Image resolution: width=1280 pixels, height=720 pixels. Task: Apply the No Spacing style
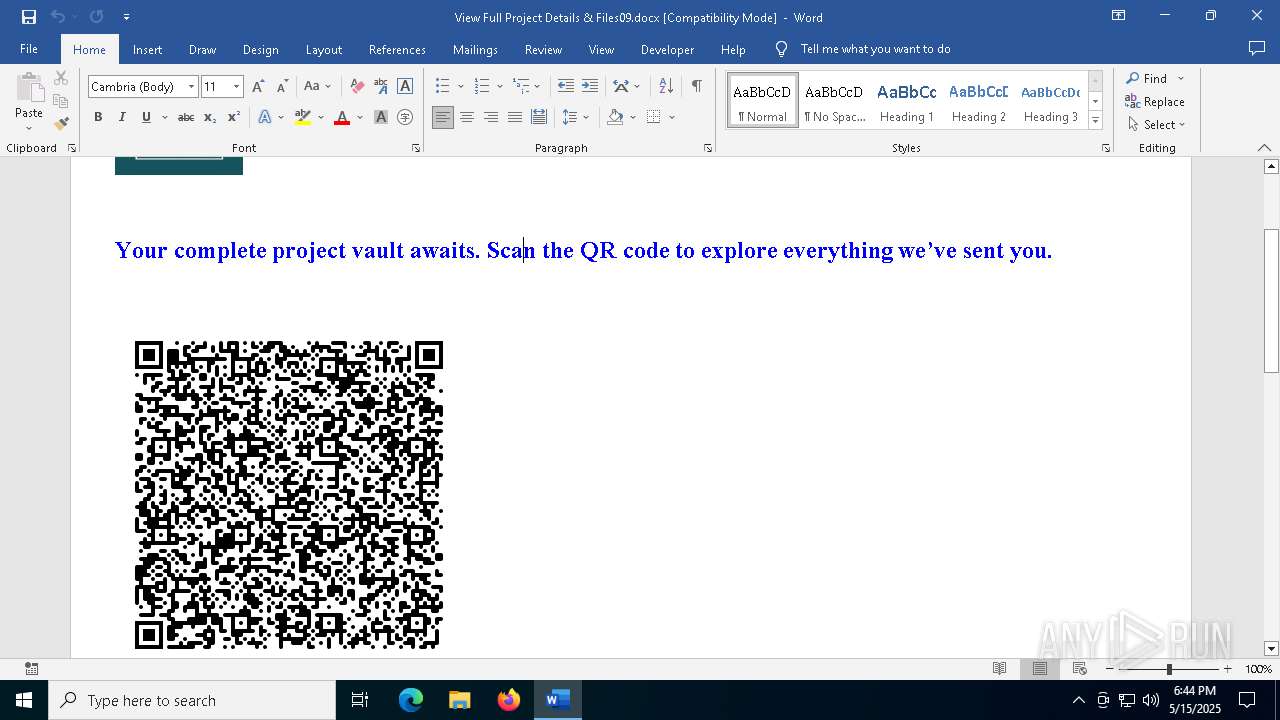[x=835, y=101]
